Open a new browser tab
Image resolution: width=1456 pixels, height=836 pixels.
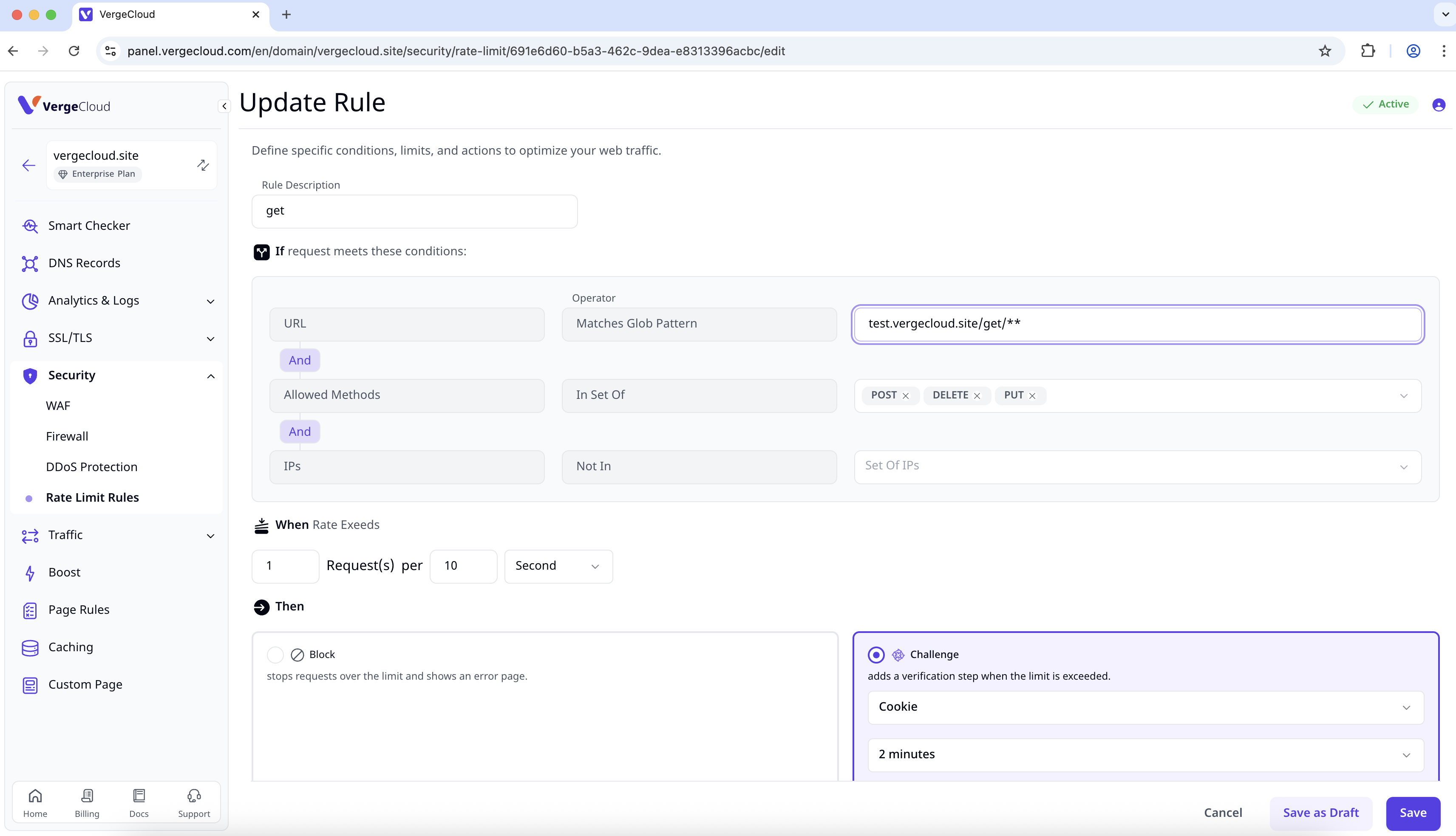[x=286, y=14]
